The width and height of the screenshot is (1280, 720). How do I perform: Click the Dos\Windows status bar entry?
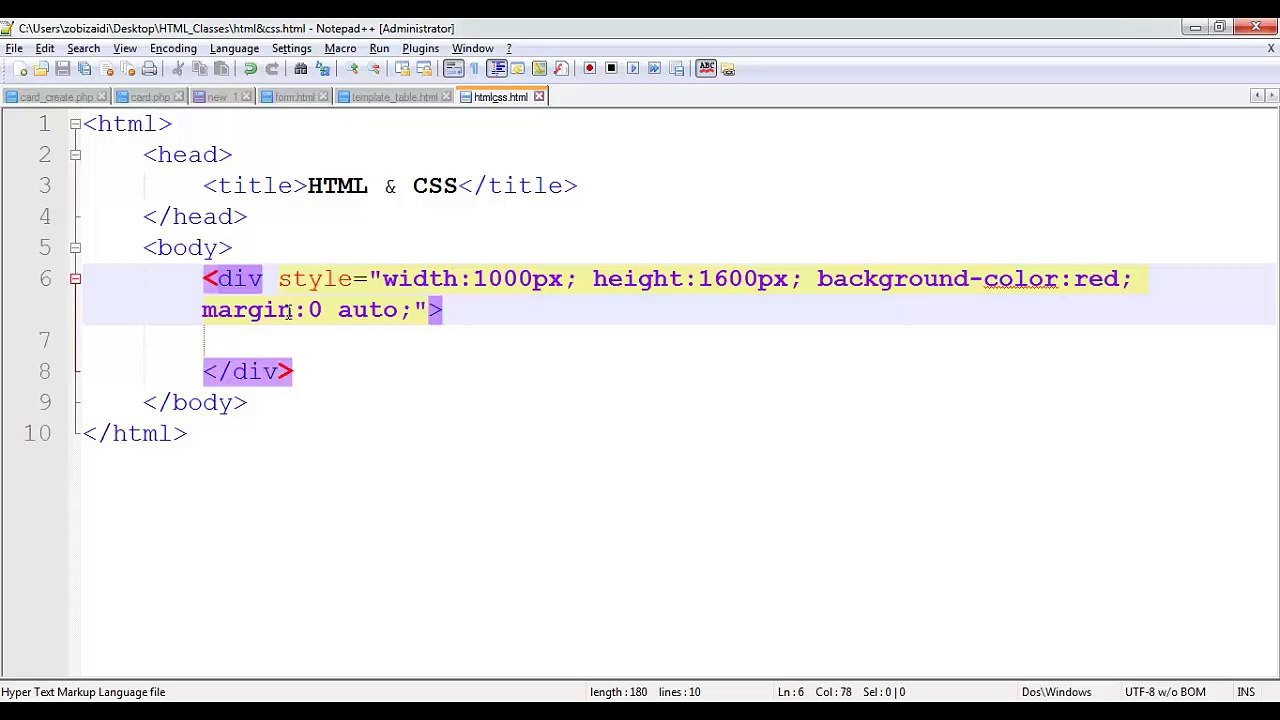[x=1056, y=692]
